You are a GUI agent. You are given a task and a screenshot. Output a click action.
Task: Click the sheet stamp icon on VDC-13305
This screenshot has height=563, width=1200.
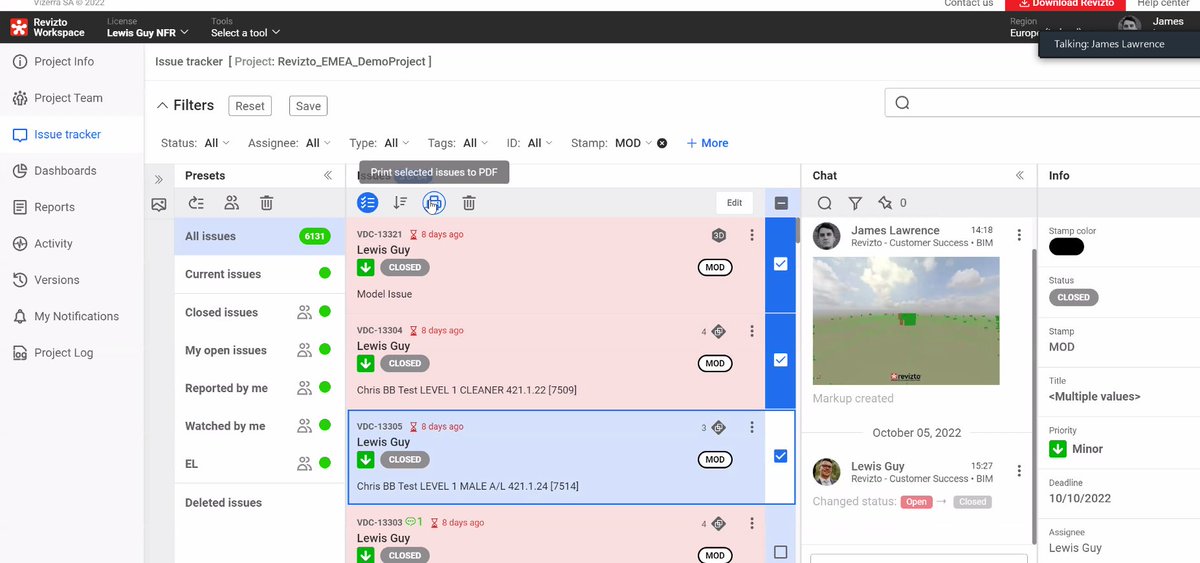tap(718, 427)
